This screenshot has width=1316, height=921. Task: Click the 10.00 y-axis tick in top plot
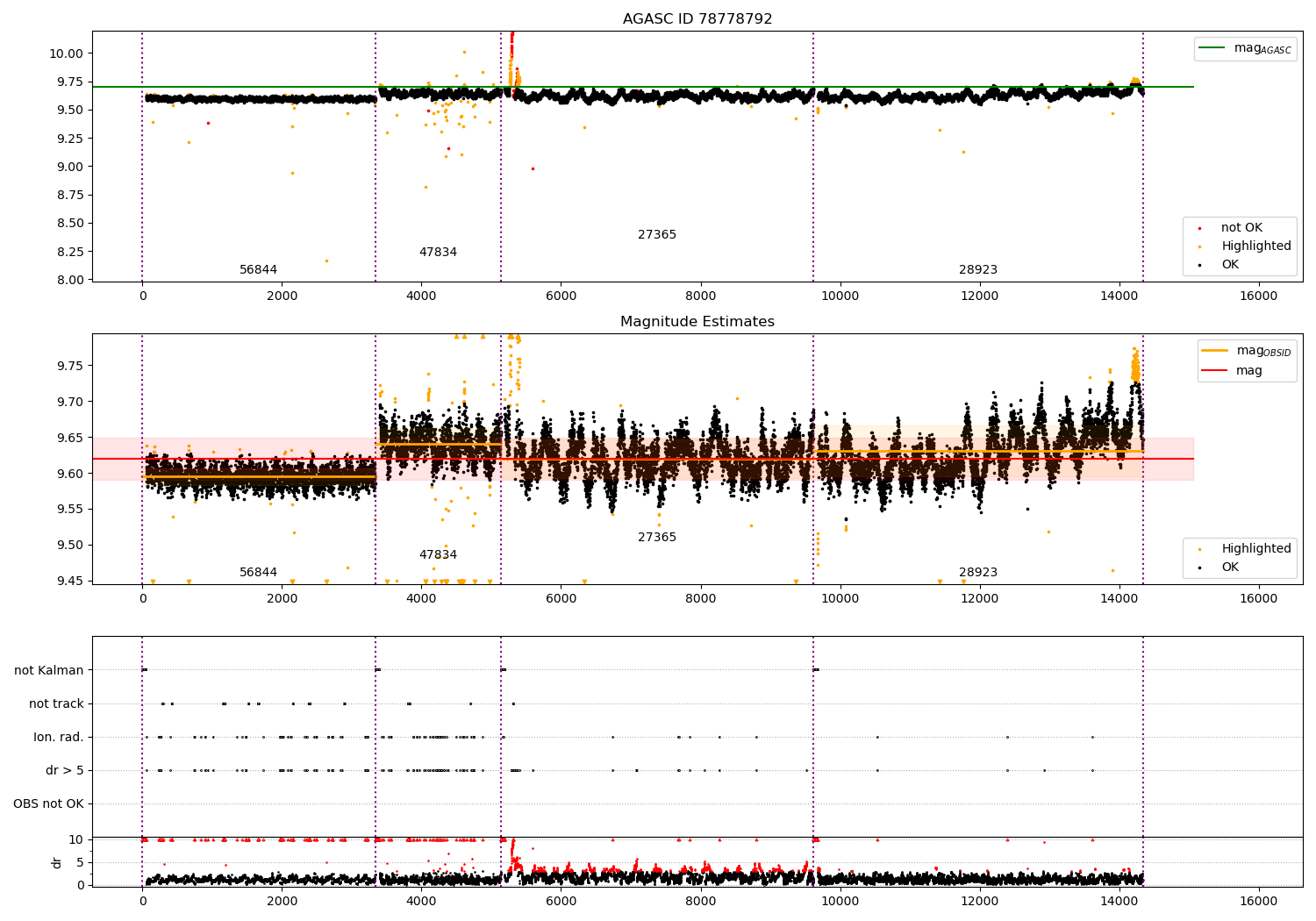point(67,54)
